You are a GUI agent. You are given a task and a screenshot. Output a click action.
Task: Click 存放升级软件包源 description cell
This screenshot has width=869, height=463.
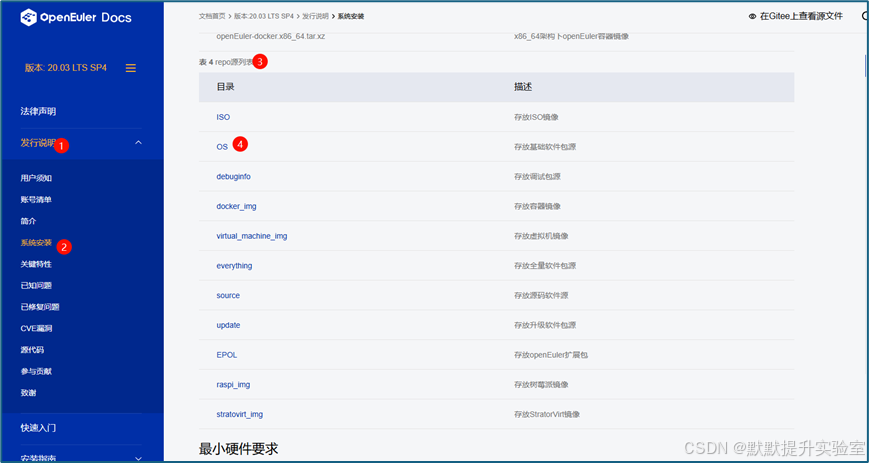545,325
